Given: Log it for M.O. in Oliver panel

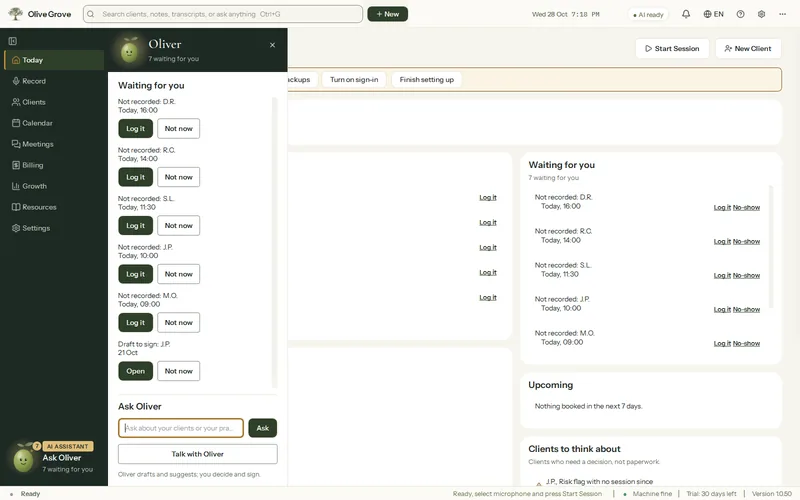Looking at the screenshot, I should 136,322.
